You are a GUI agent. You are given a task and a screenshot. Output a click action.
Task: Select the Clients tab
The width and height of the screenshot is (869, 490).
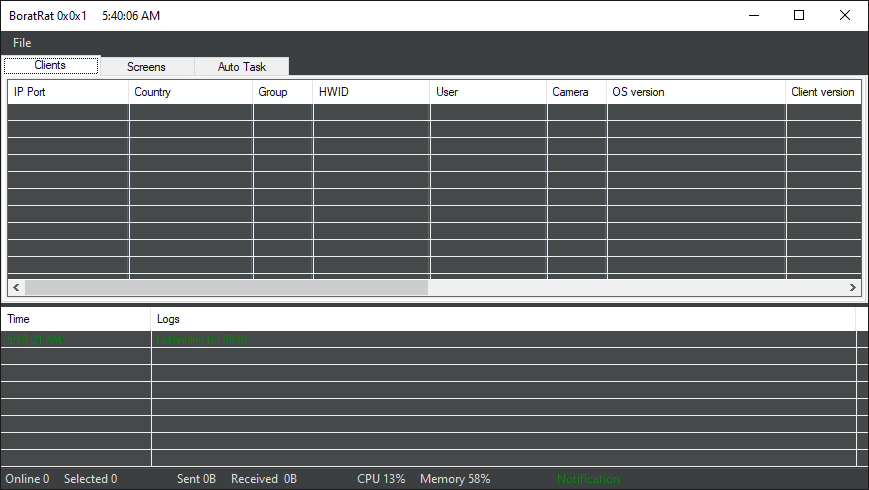coord(50,66)
